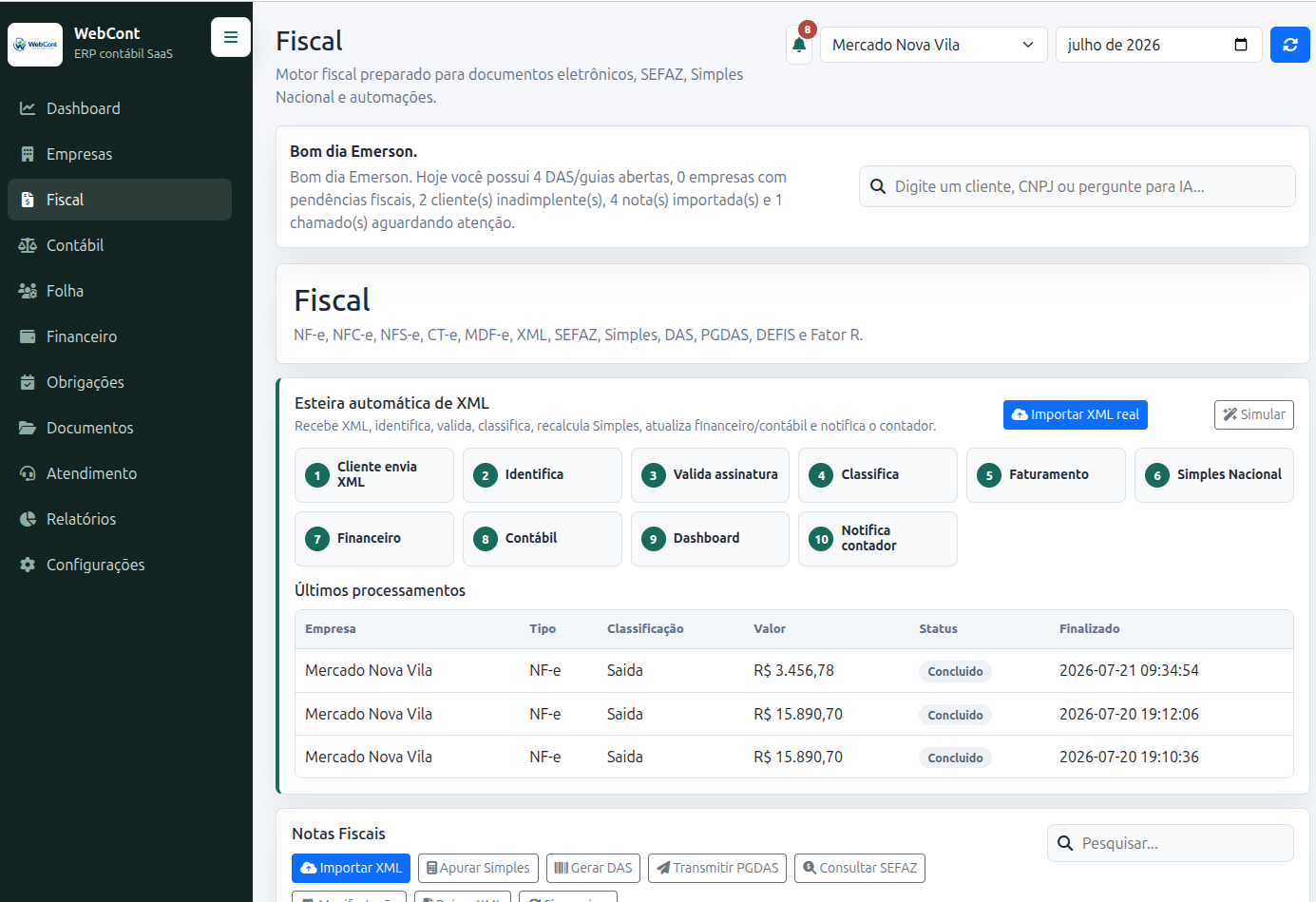Click timestamp 2026-07-20 19:12:06
1316x902 pixels.
(1129, 714)
